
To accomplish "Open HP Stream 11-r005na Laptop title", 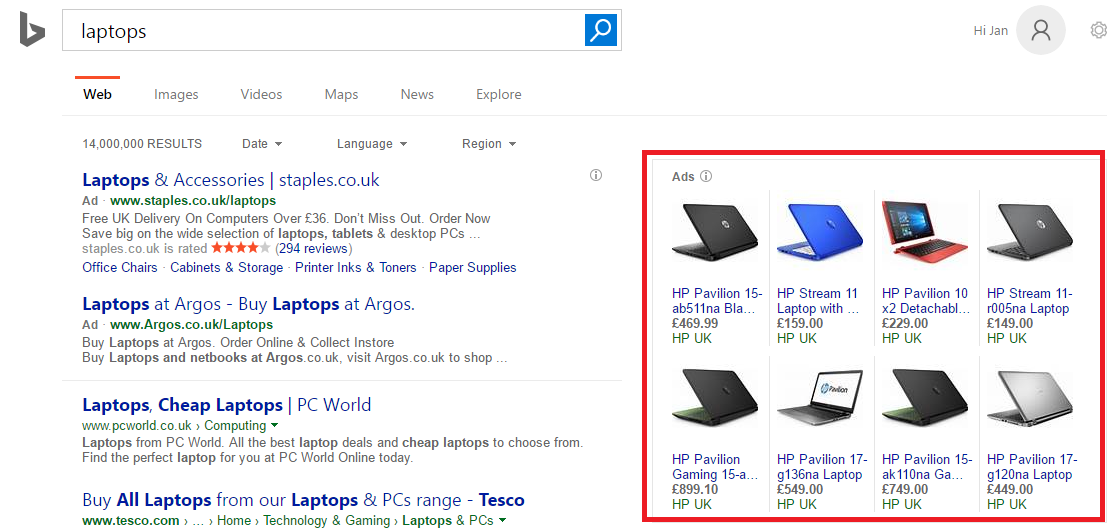I will [1030, 301].
